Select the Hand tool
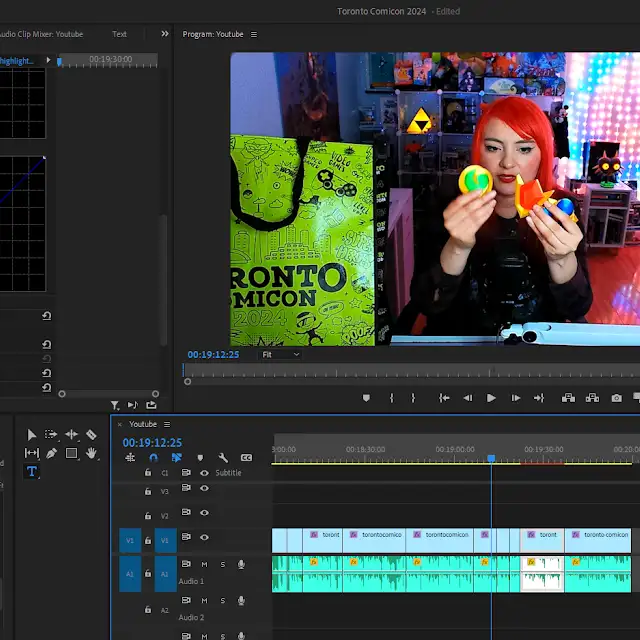The width and height of the screenshot is (640, 640). tap(91, 453)
